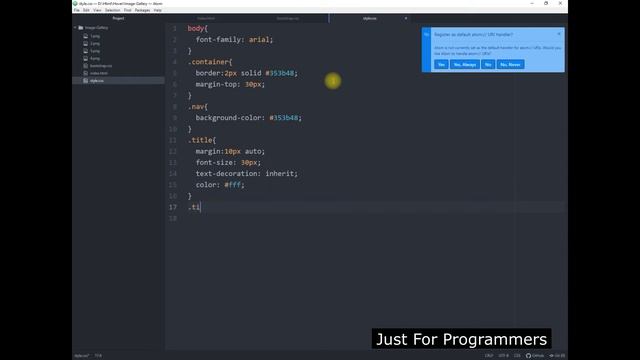The height and width of the screenshot is (360, 640).
Task: Switch to the style.css editor tab
Action: point(370,18)
